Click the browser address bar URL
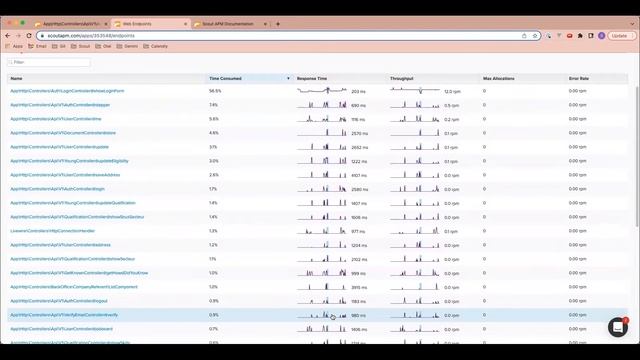The width and height of the screenshot is (640, 360). pyautogui.click(x=91, y=36)
